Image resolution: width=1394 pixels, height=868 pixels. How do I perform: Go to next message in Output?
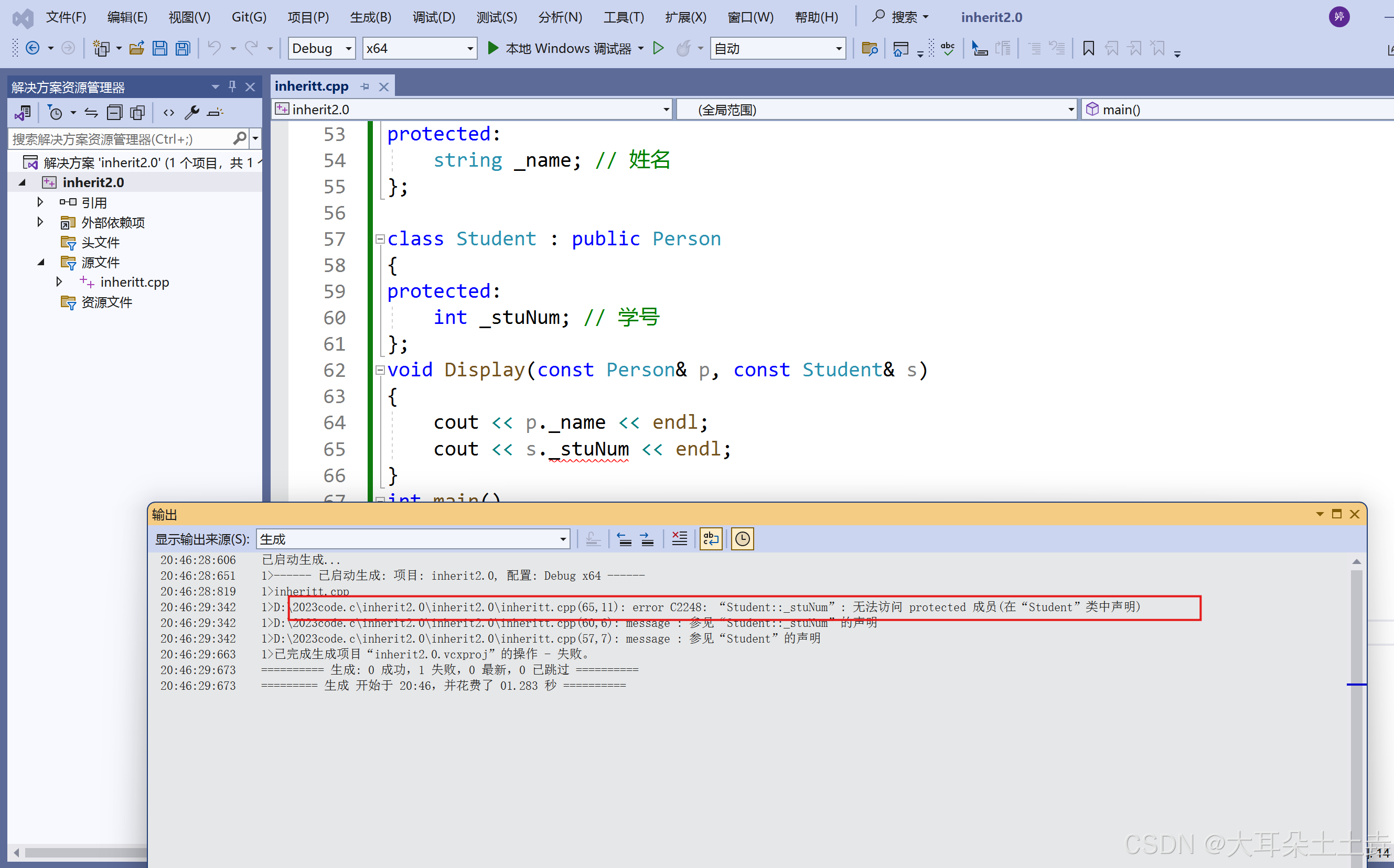coord(647,539)
